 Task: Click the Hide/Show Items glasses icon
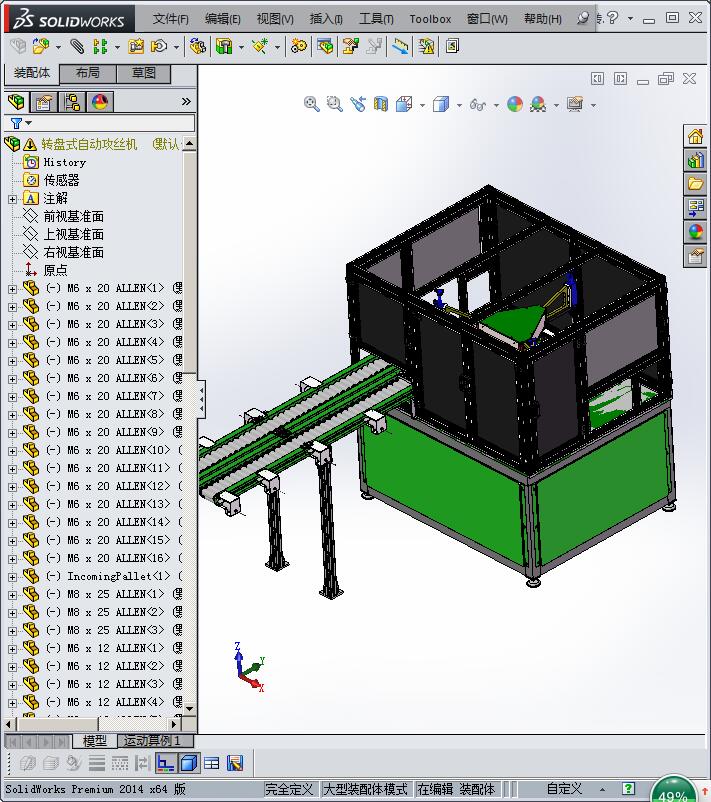tap(478, 104)
